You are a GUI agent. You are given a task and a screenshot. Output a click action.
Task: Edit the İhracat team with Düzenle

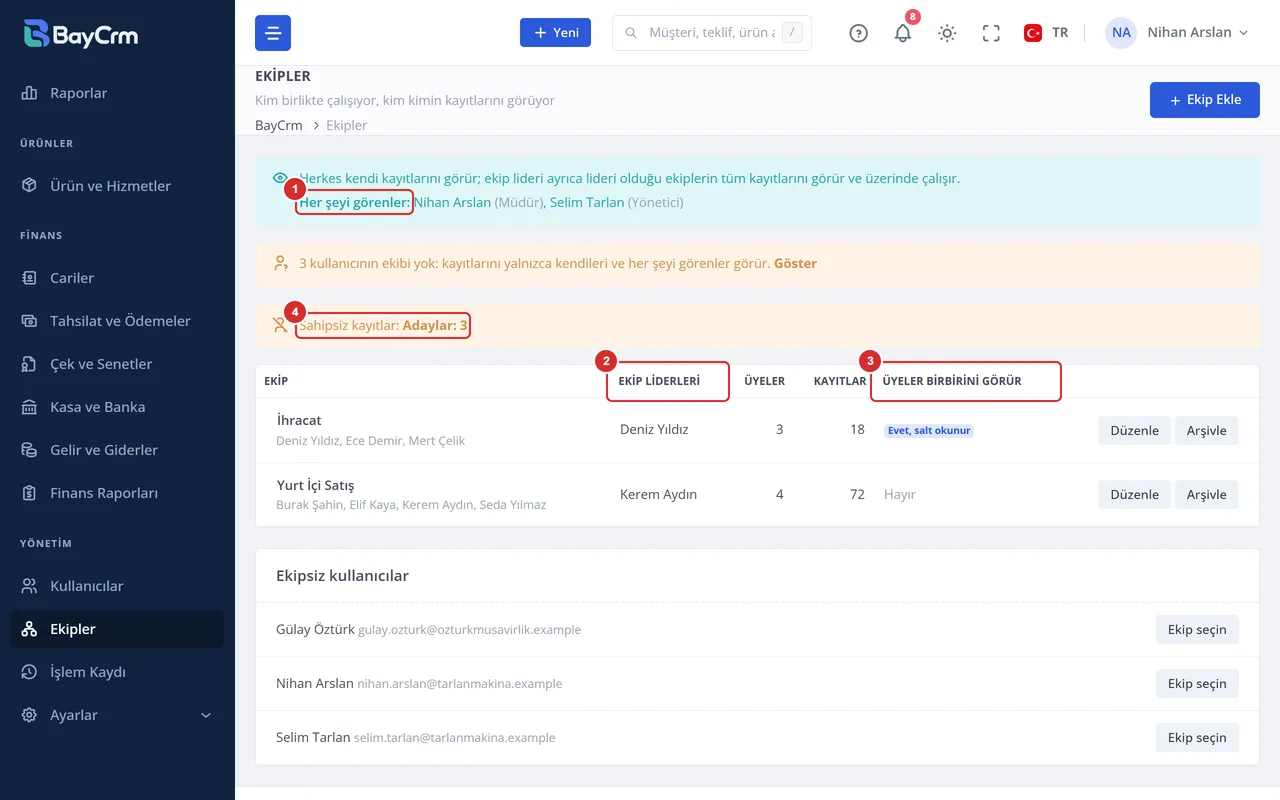point(1134,430)
